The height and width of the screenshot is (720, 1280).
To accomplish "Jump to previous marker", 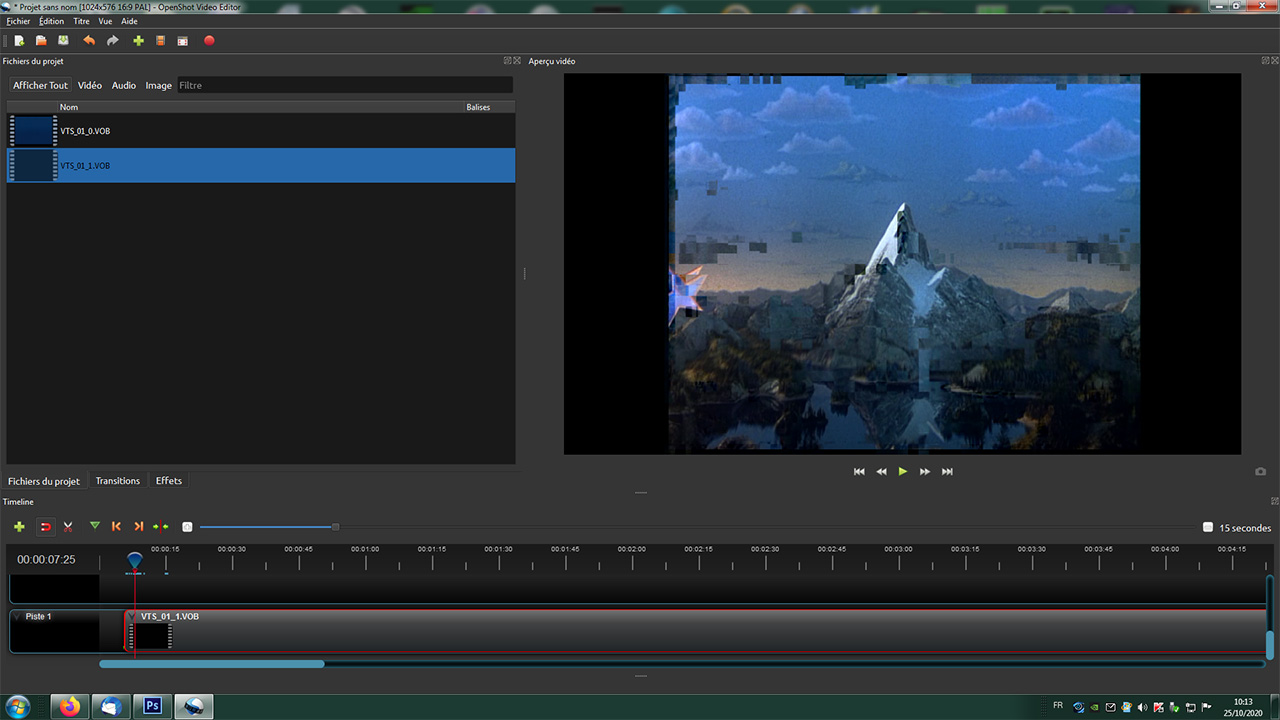I will [116, 526].
